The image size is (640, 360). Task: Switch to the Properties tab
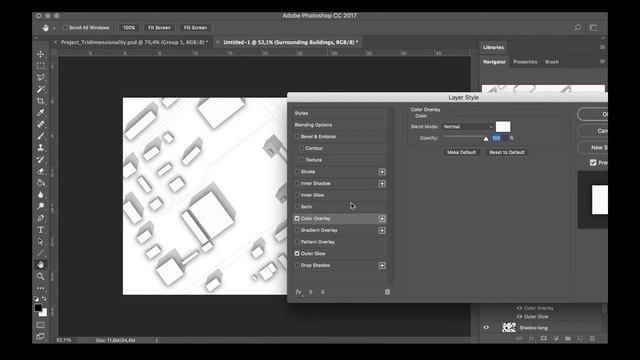(525, 62)
